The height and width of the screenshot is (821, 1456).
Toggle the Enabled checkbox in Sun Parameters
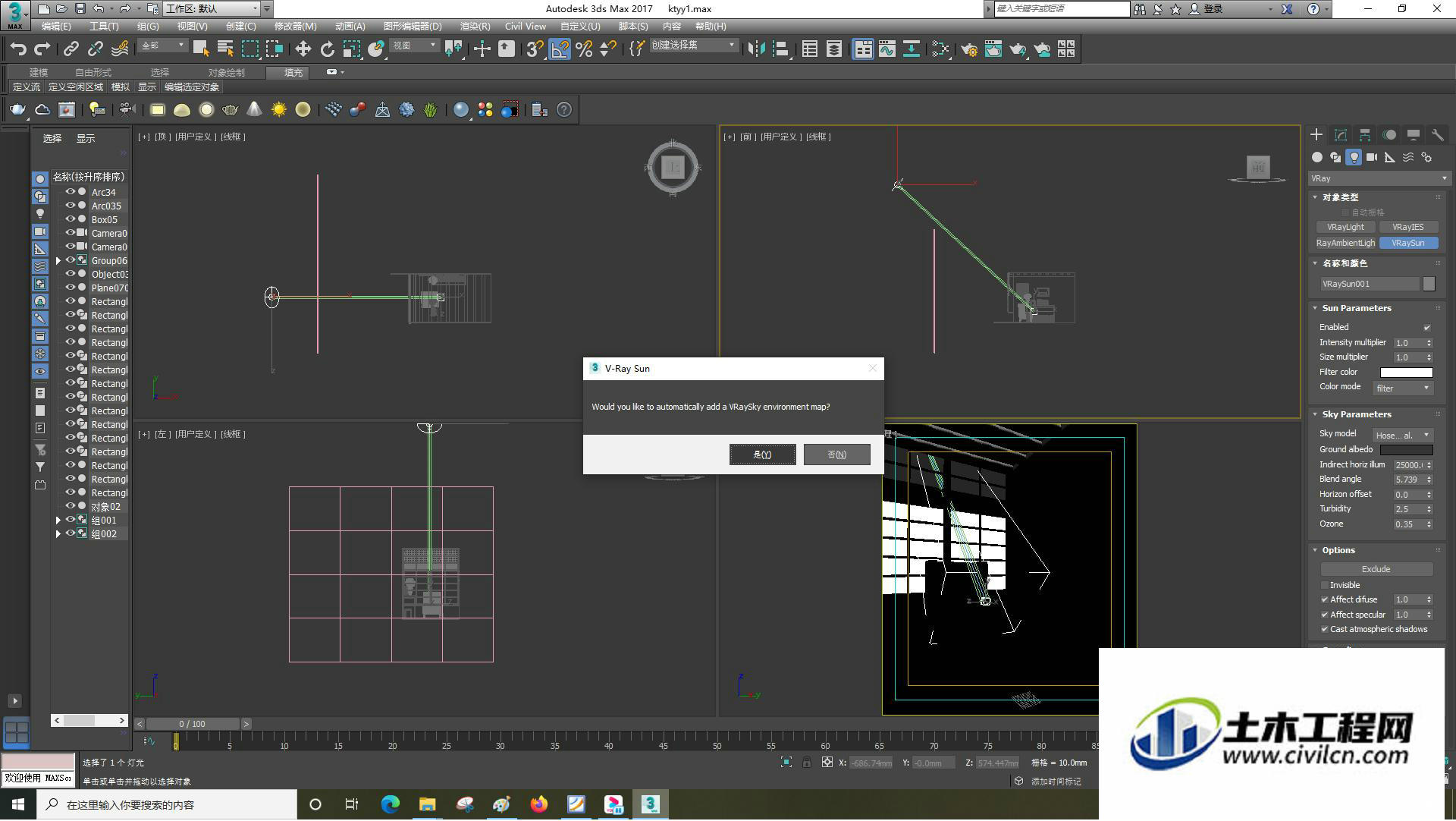pos(1427,328)
